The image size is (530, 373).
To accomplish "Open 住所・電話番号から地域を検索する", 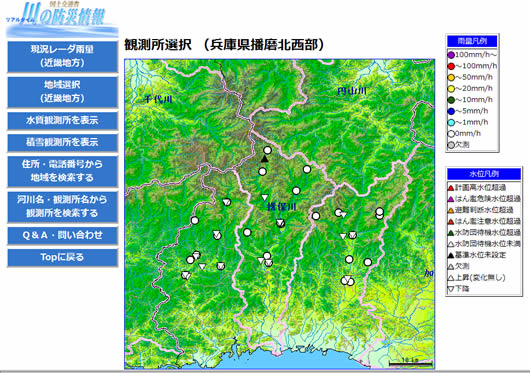I will point(63,171).
